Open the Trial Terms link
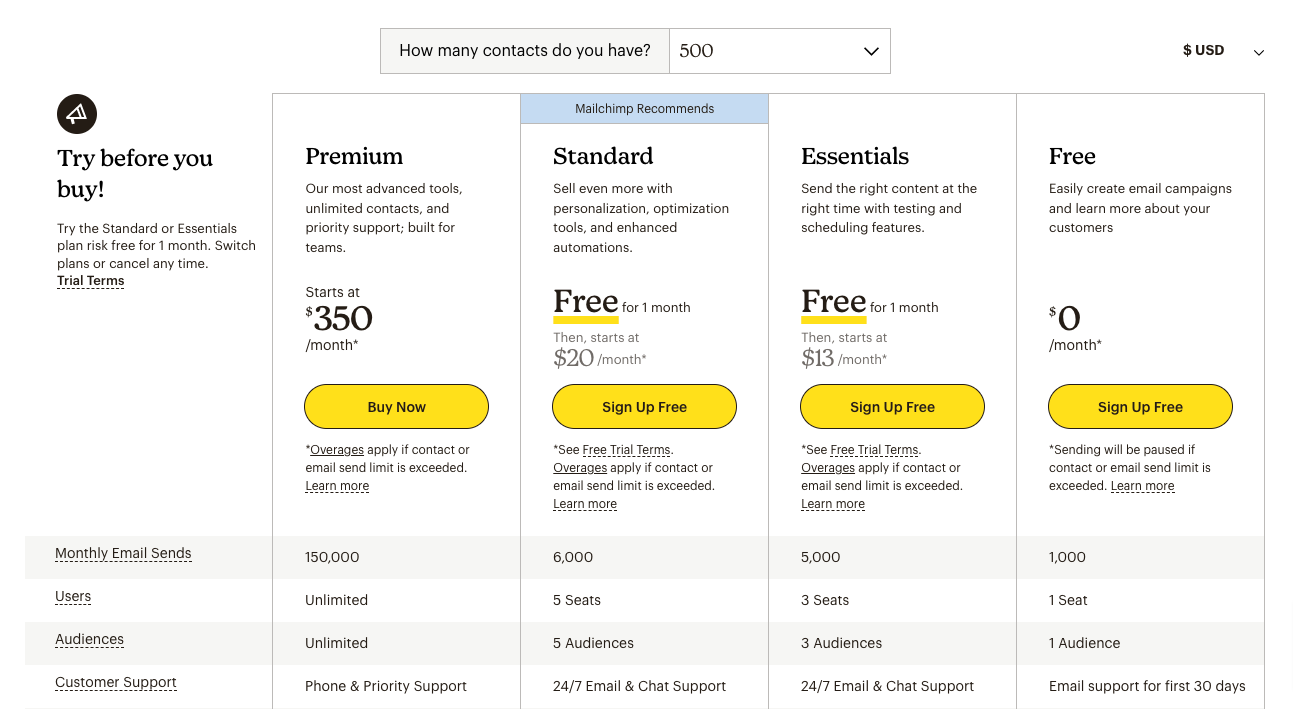The height and width of the screenshot is (709, 1293). (x=90, y=280)
